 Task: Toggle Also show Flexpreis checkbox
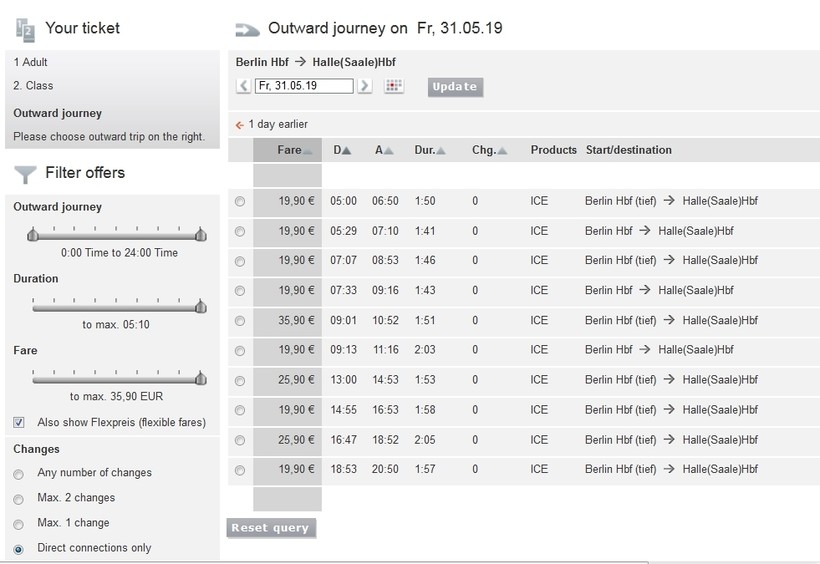pos(19,422)
